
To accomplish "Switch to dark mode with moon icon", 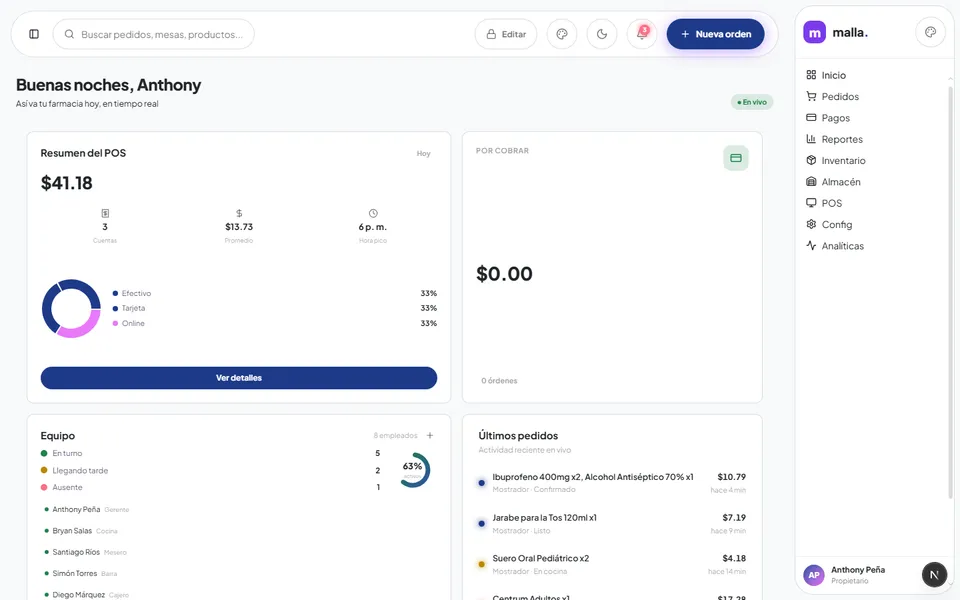I will click(x=602, y=34).
